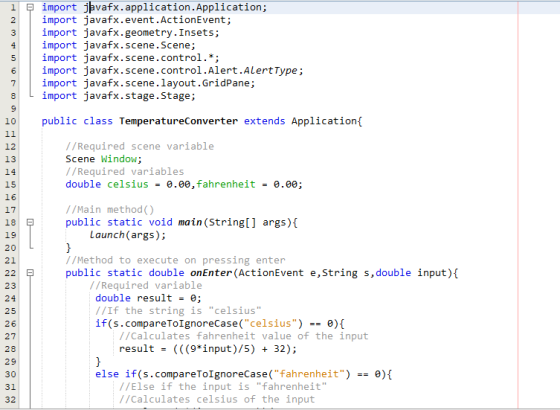Click the 'Scene' type on line 13
The height and width of the screenshot is (410, 560).
click(80, 159)
